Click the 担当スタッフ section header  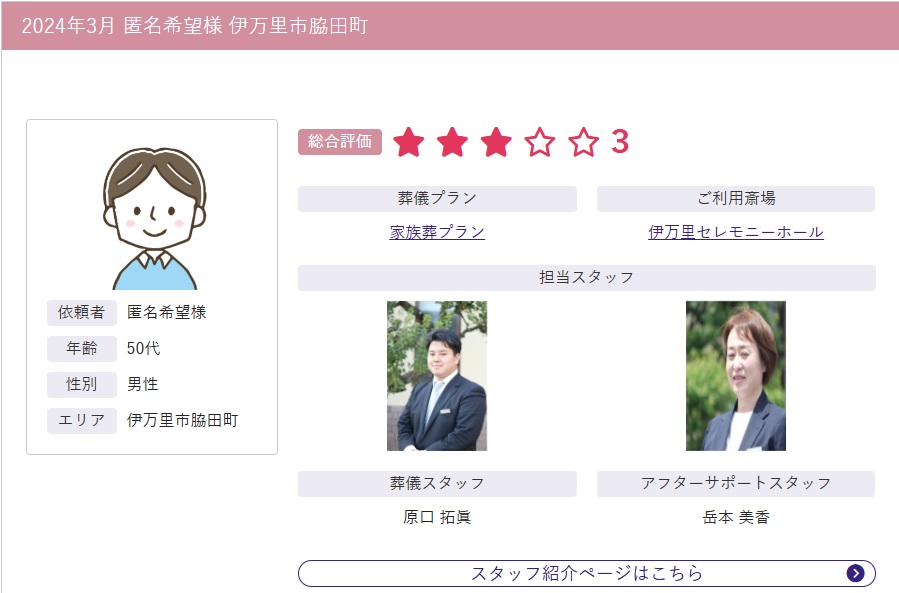point(587,278)
